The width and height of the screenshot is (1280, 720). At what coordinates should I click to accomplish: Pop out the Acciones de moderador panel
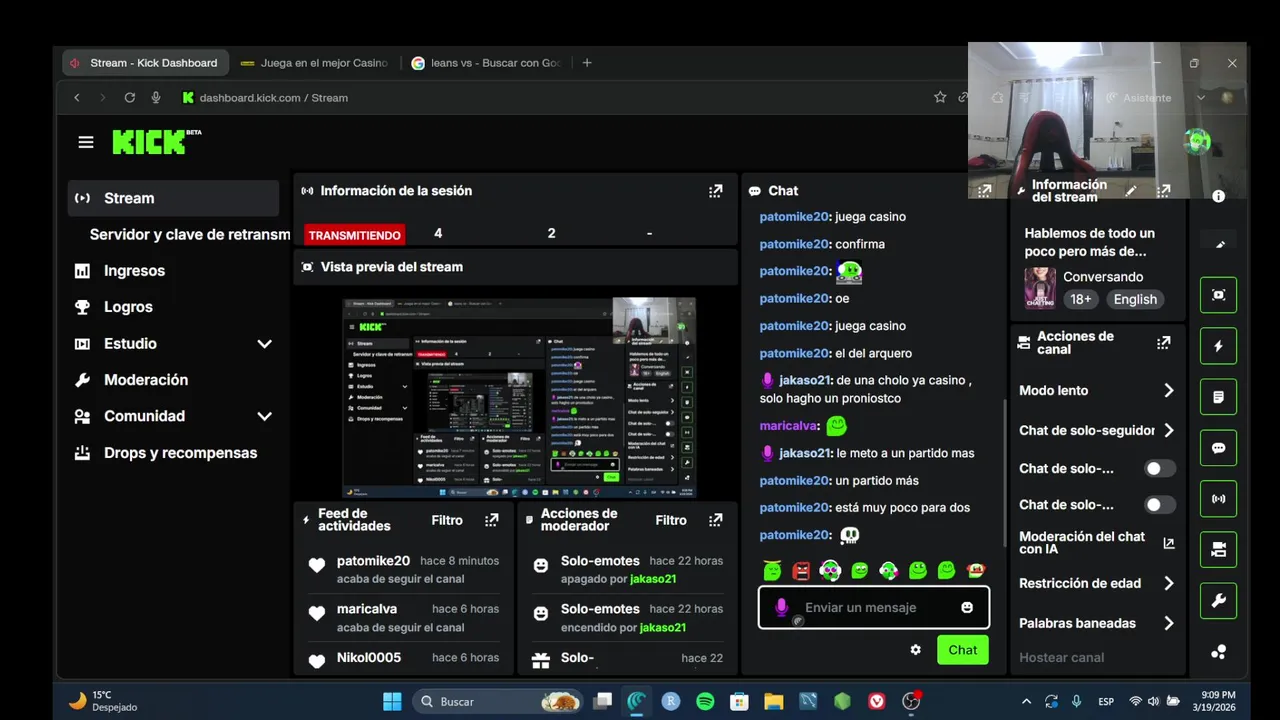coord(715,520)
